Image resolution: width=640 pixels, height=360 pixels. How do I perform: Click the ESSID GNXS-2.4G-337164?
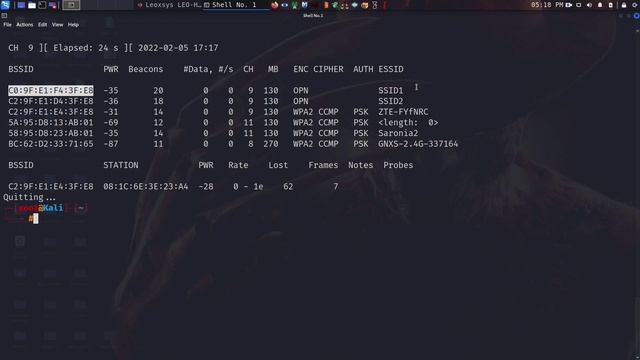[x=418, y=144]
